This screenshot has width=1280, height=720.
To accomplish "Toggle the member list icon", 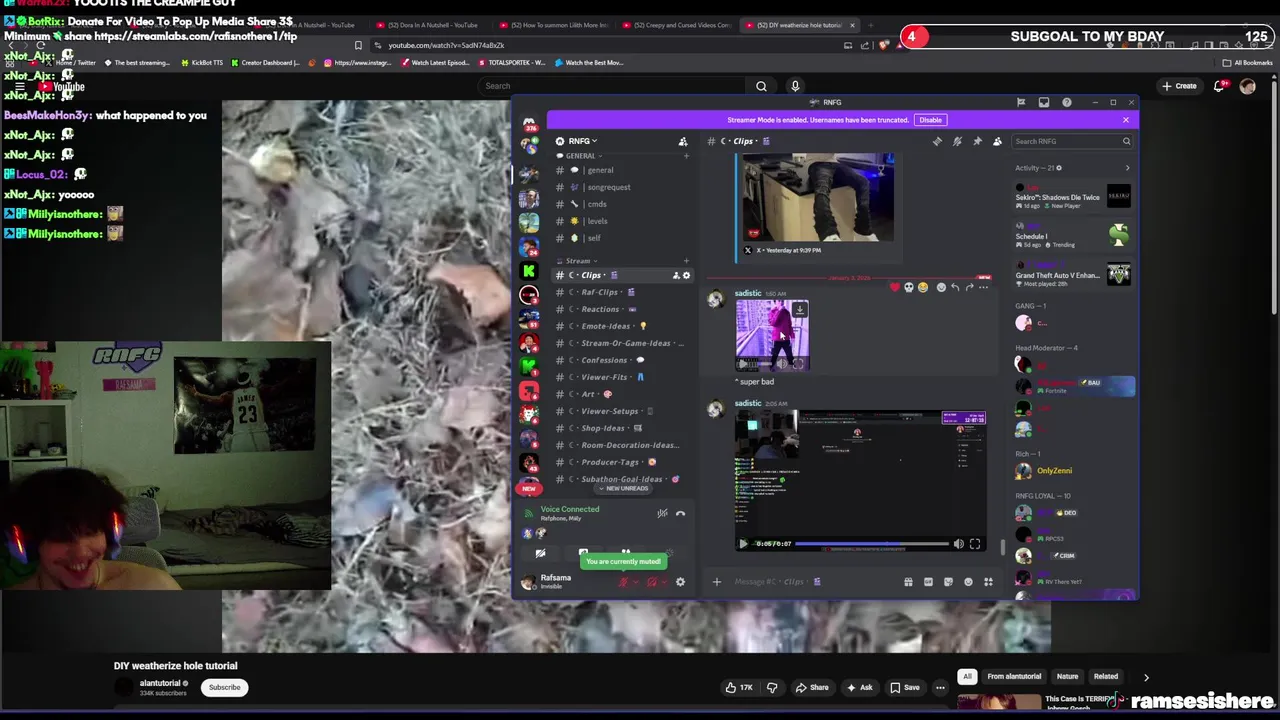I will tap(997, 141).
